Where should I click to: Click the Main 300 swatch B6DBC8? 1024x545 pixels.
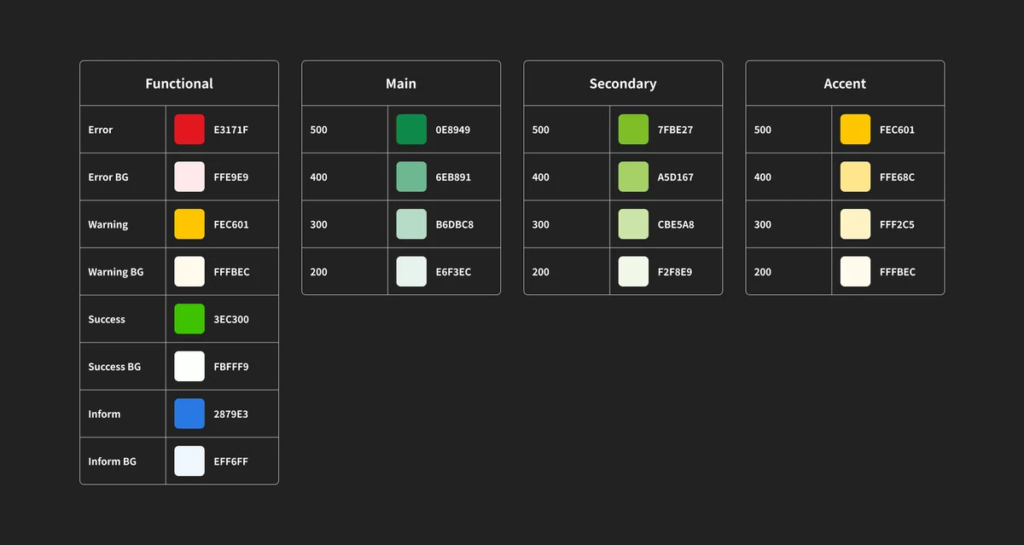(x=411, y=225)
